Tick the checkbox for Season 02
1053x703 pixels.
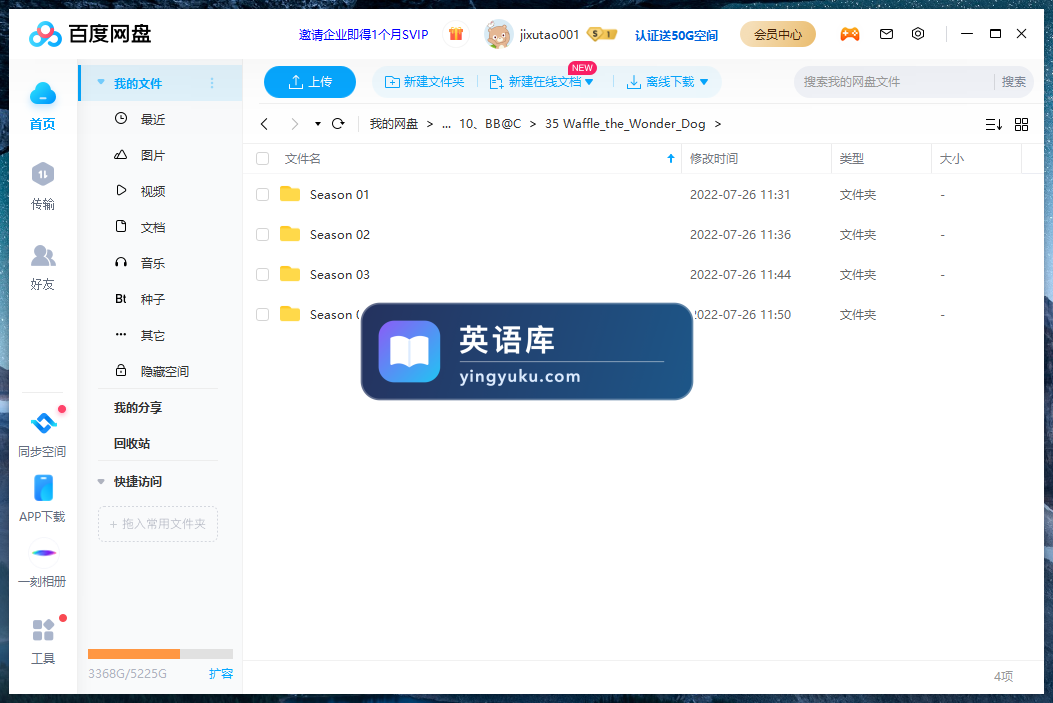coord(263,234)
